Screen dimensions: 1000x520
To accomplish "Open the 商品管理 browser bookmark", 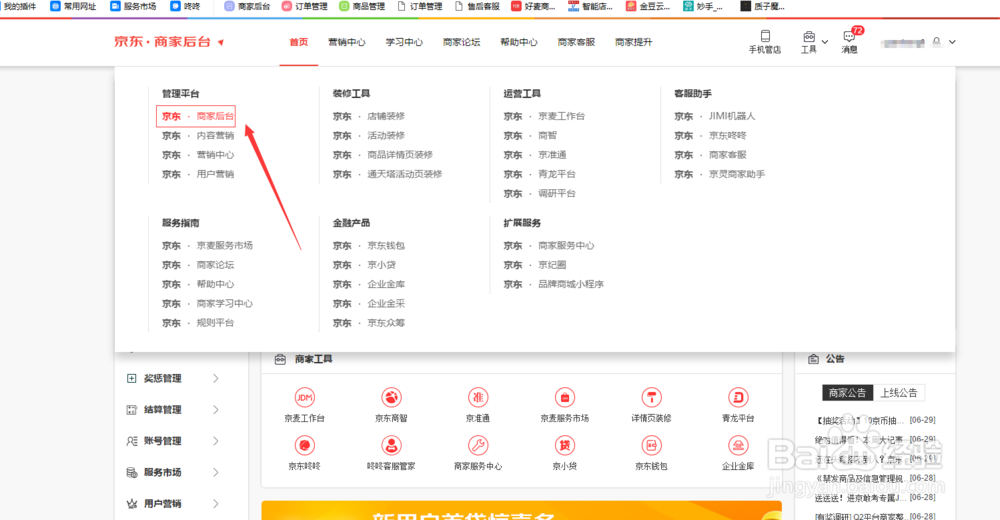I will click(362, 6).
